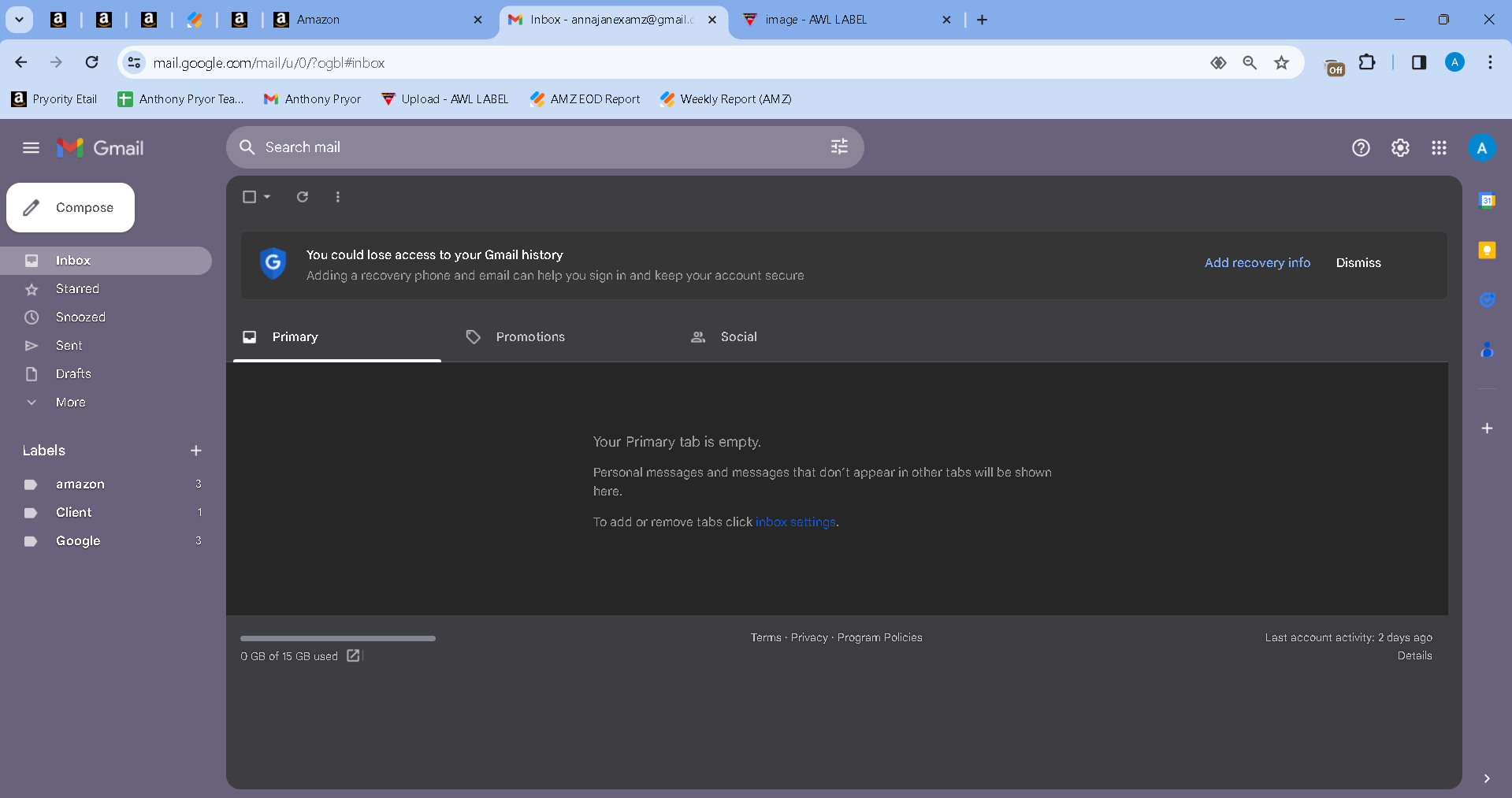The image size is (1512, 798).
Task: Tick the select all messages checkbox
Action: click(249, 196)
